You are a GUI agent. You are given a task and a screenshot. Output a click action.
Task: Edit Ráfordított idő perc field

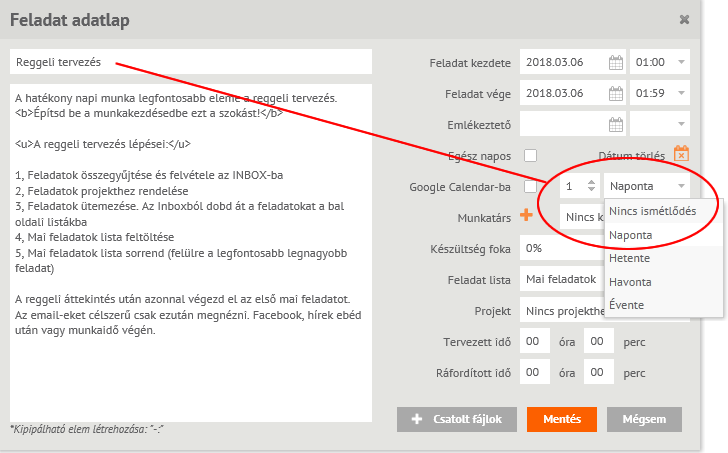(599, 372)
